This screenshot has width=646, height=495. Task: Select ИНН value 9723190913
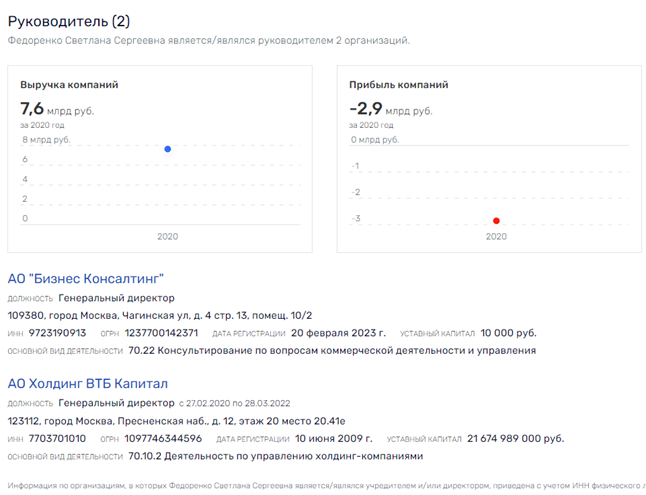pos(57,333)
